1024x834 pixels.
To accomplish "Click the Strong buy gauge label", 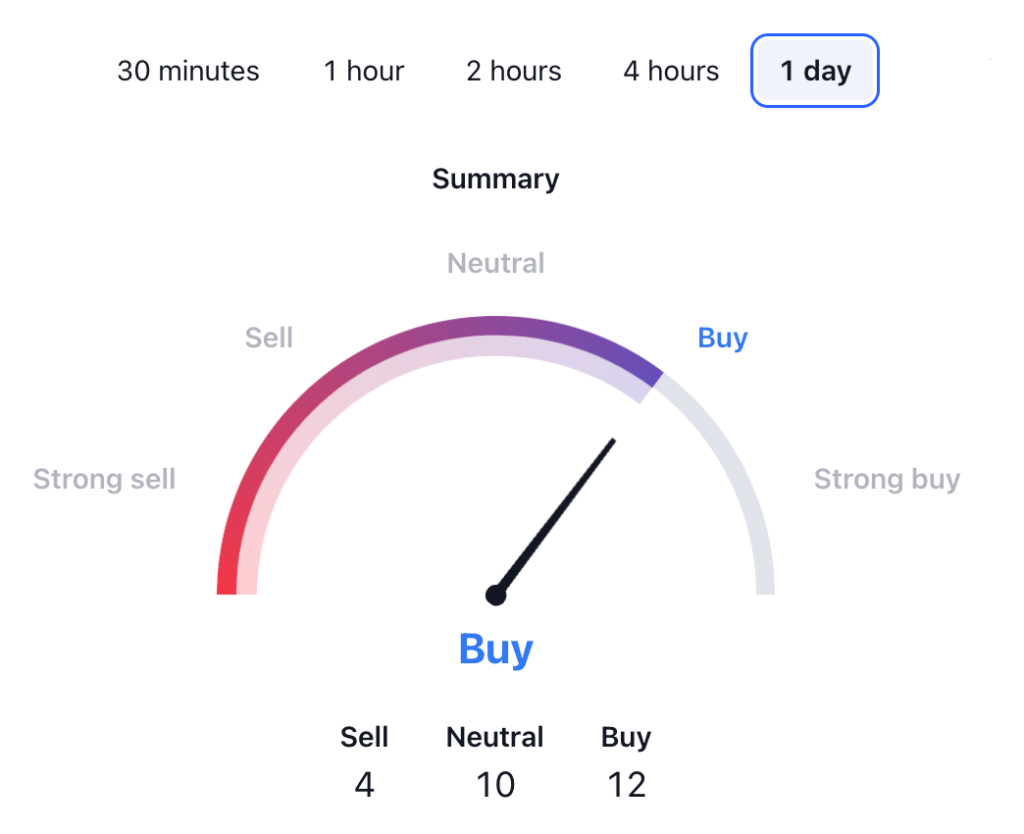I will [x=887, y=479].
